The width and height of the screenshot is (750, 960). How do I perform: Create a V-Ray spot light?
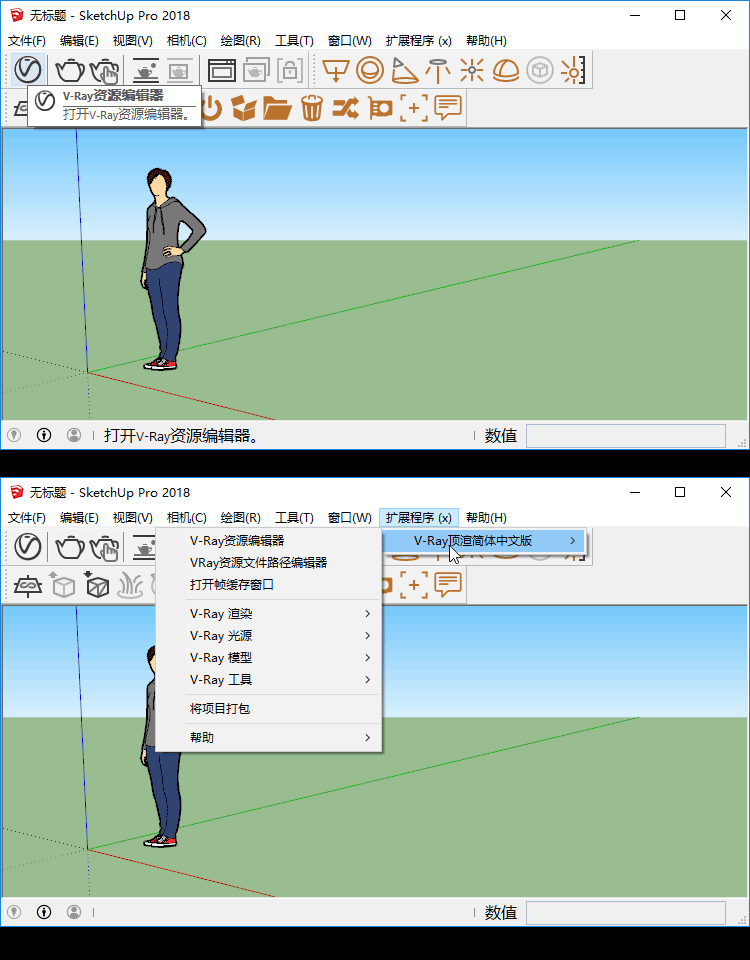[404, 70]
